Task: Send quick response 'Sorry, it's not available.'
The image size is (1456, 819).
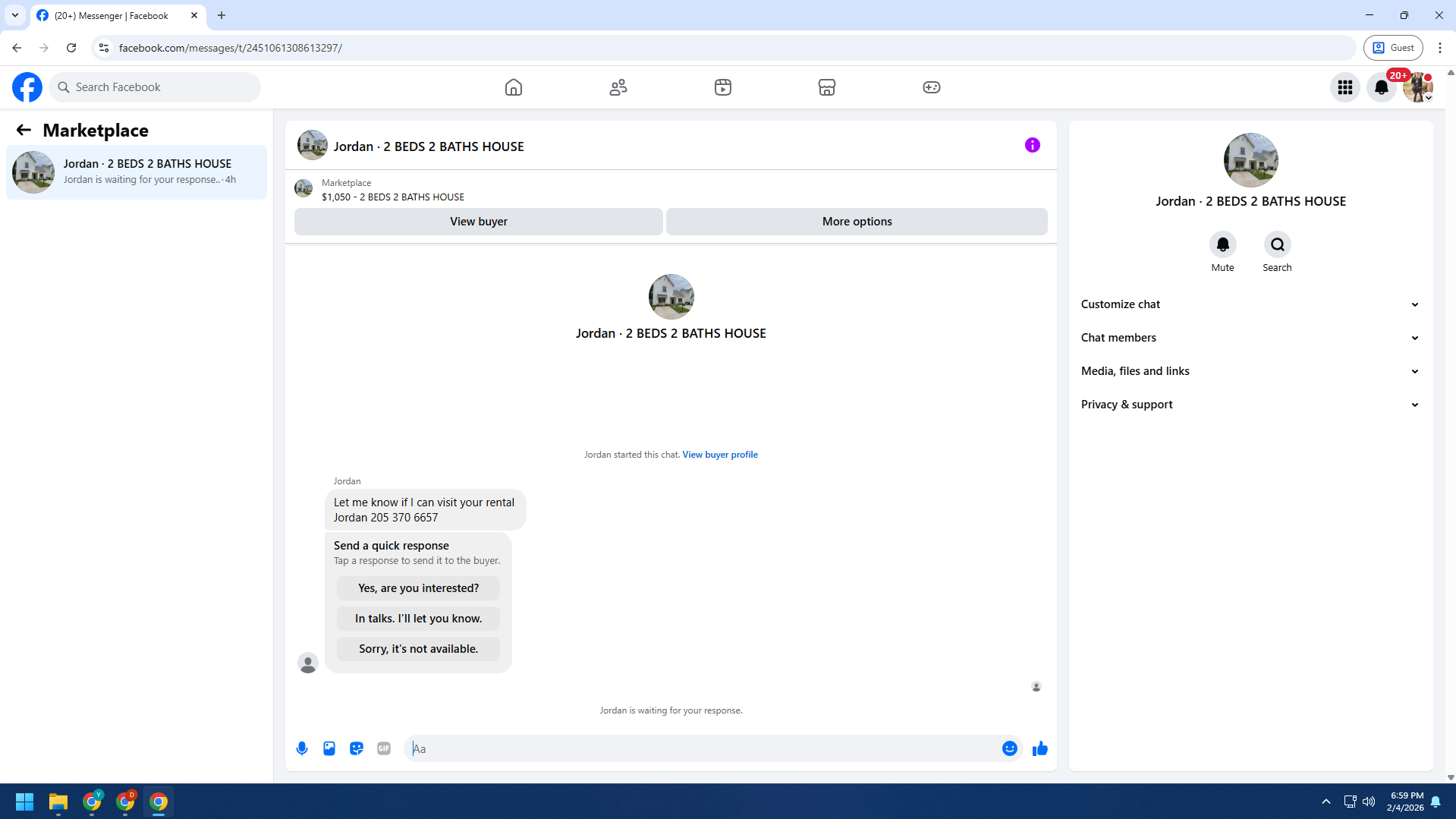Action: coord(418,649)
